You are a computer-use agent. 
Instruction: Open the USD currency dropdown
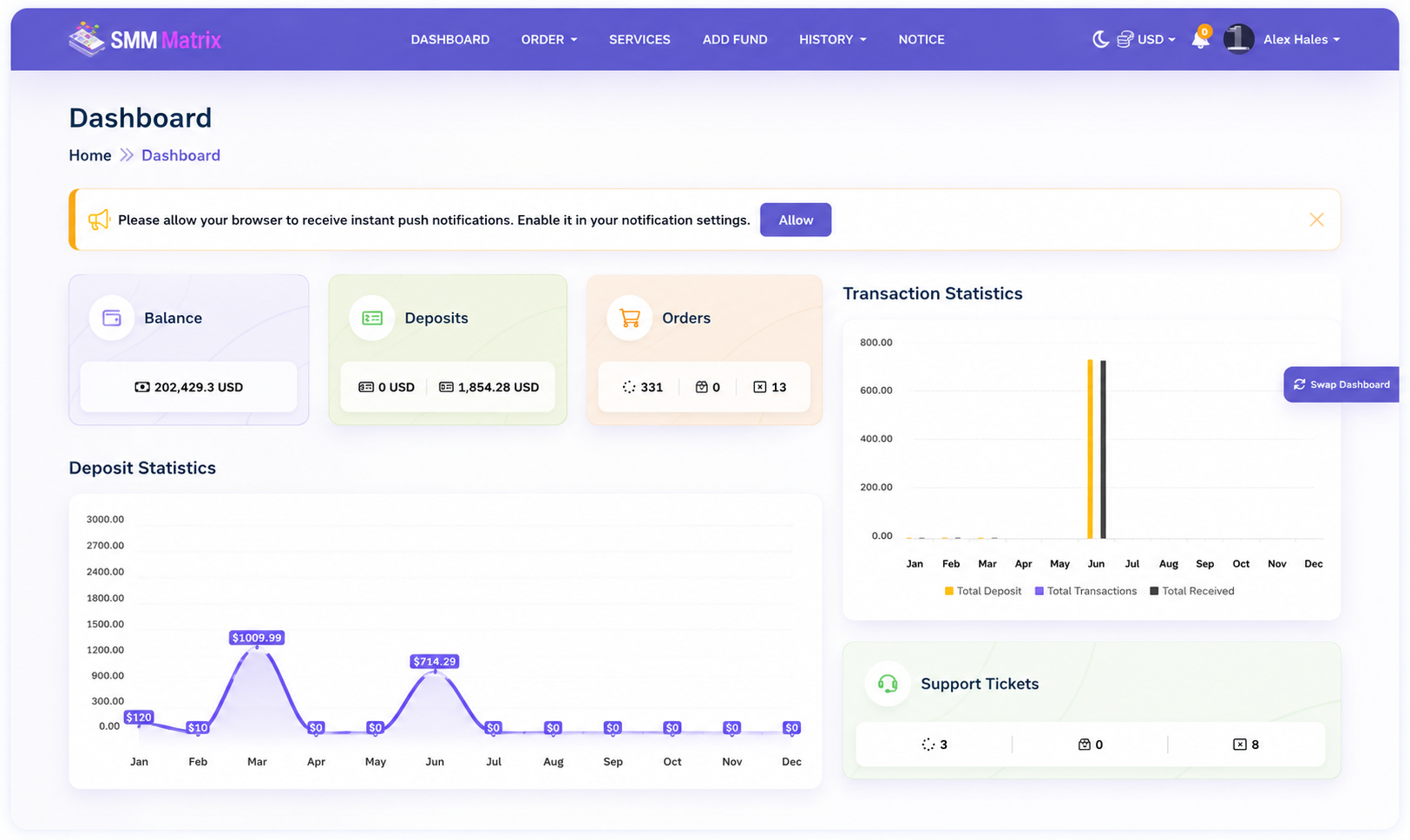click(x=1157, y=39)
